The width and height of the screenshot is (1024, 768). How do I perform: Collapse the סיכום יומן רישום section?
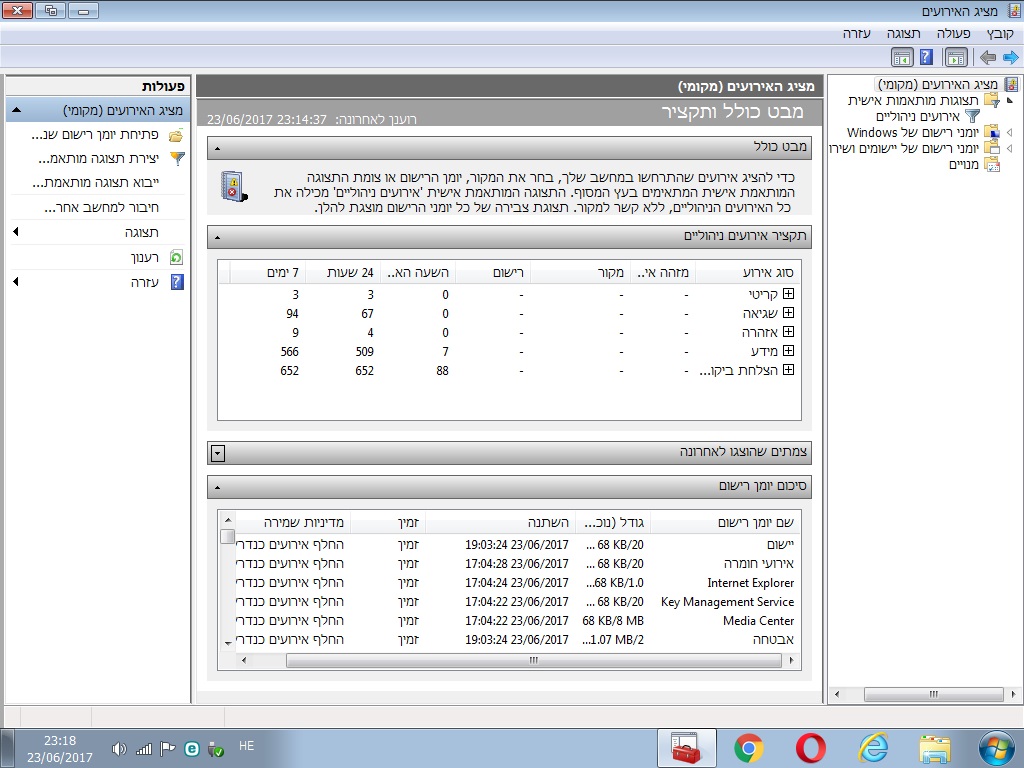click(217, 487)
